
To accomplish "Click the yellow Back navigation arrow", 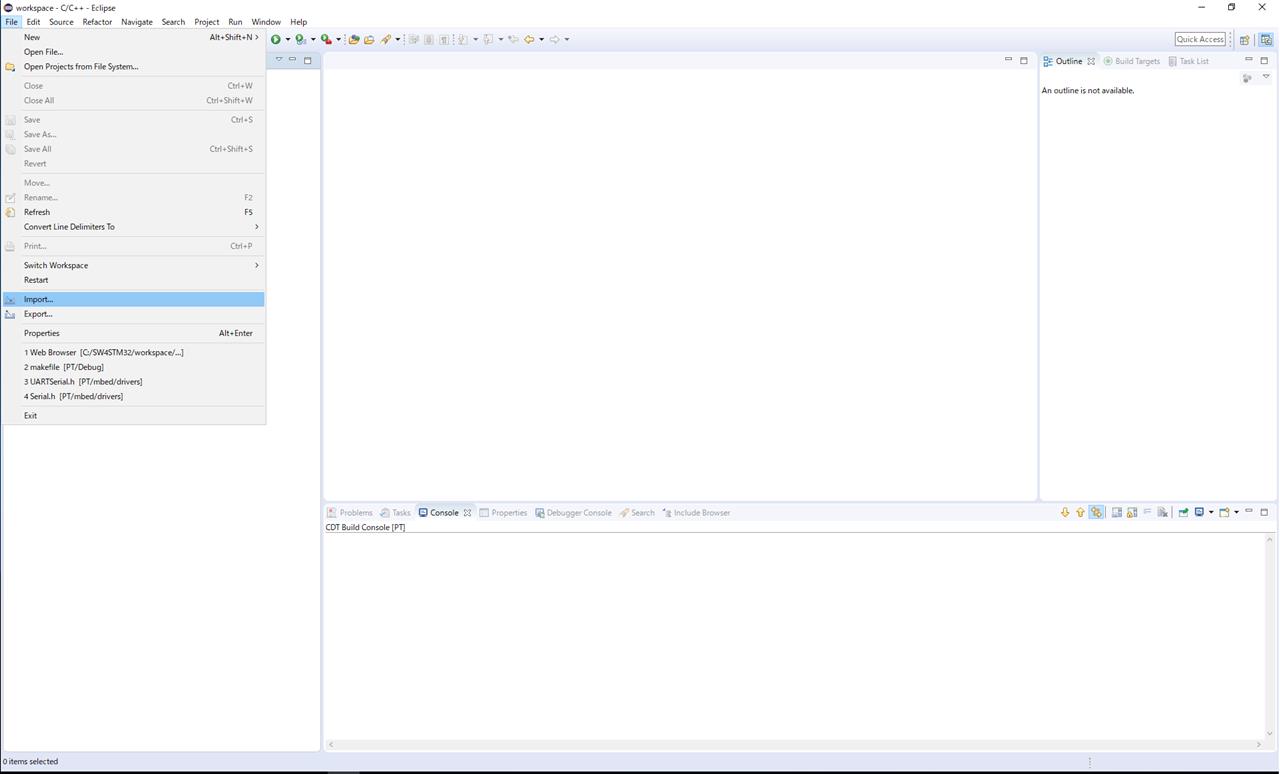I will pyautogui.click(x=529, y=39).
